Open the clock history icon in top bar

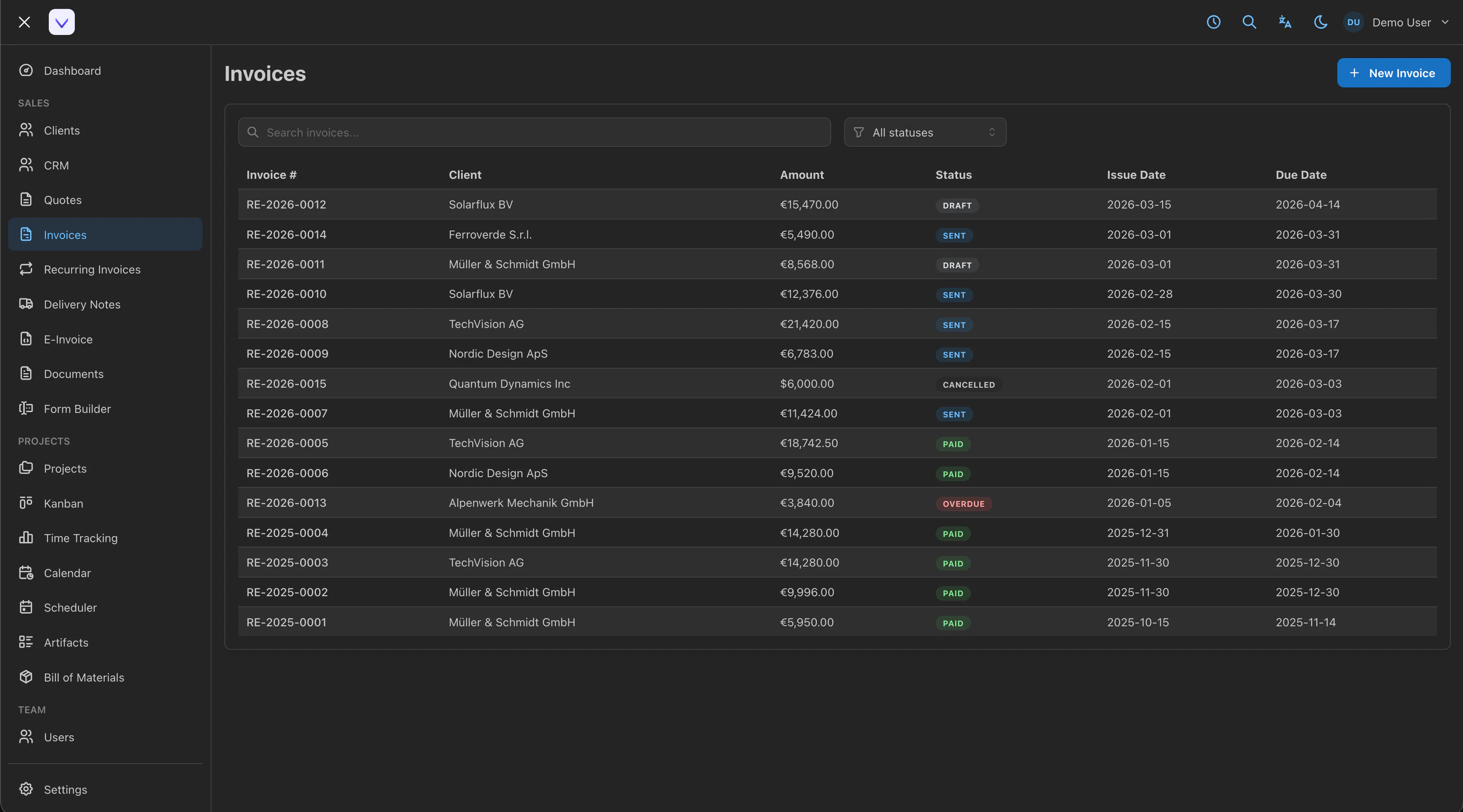click(1214, 22)
